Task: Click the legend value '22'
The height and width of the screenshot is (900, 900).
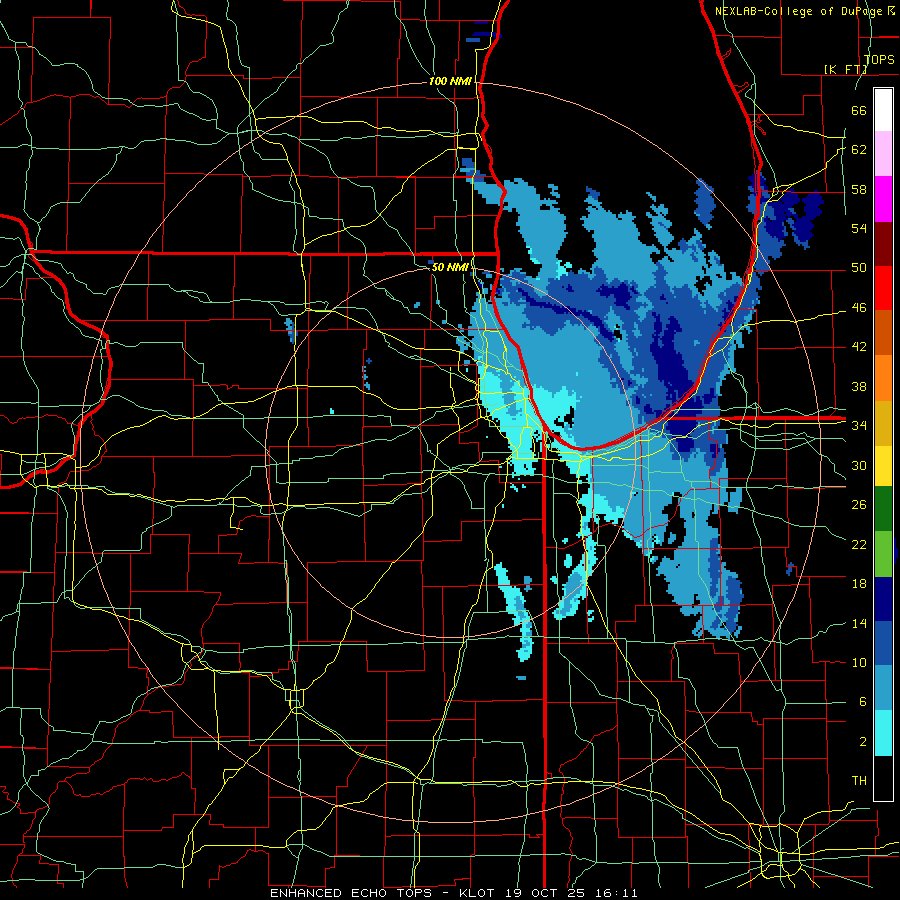Action: click(859, 544)
